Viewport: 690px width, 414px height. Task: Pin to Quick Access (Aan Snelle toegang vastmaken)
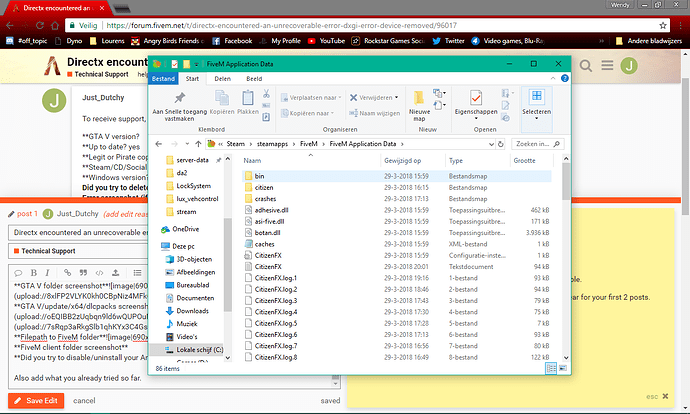[x=180, y=106]
